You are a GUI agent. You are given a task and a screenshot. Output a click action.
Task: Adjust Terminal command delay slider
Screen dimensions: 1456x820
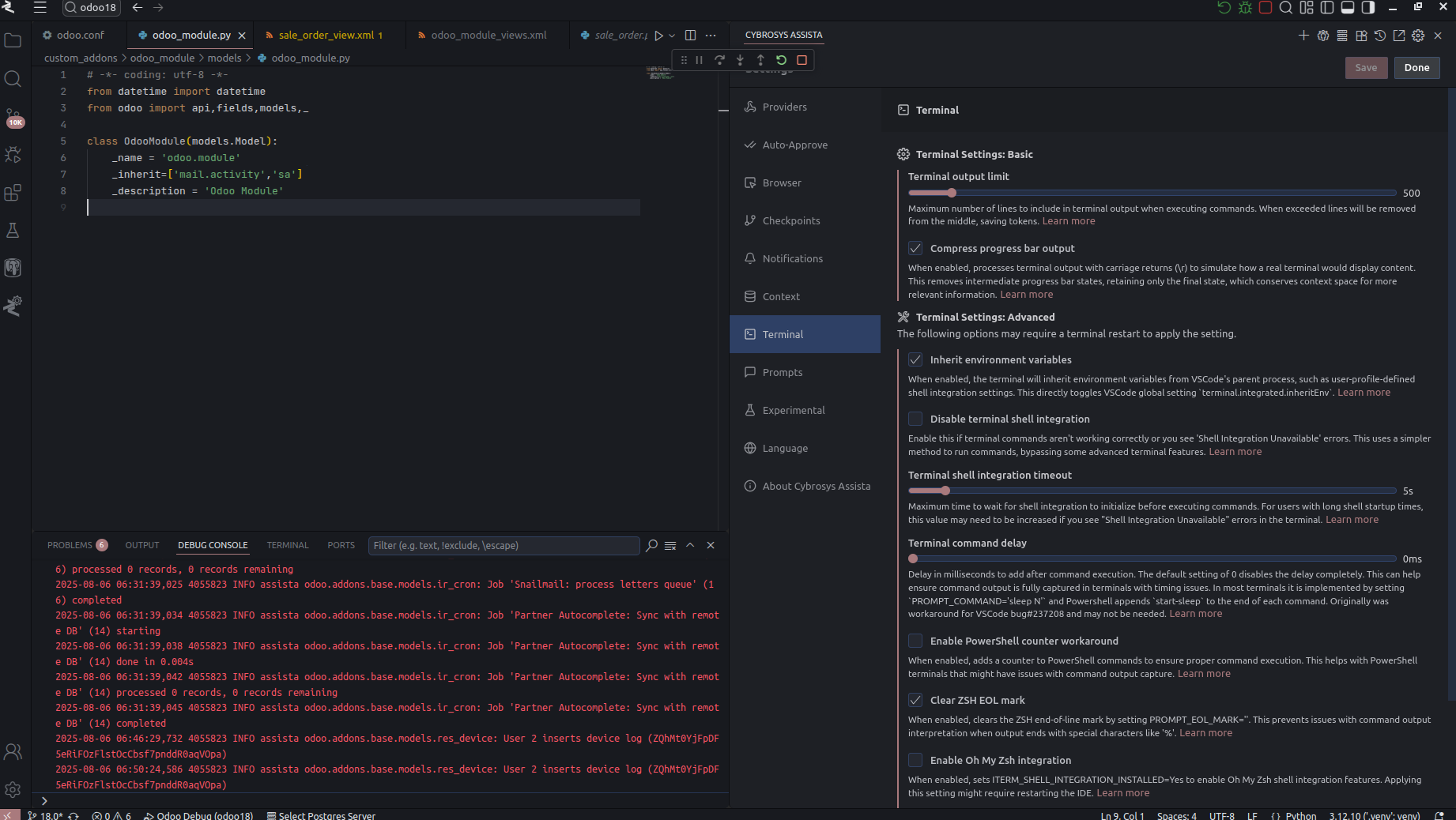(x=1152, y=559)
